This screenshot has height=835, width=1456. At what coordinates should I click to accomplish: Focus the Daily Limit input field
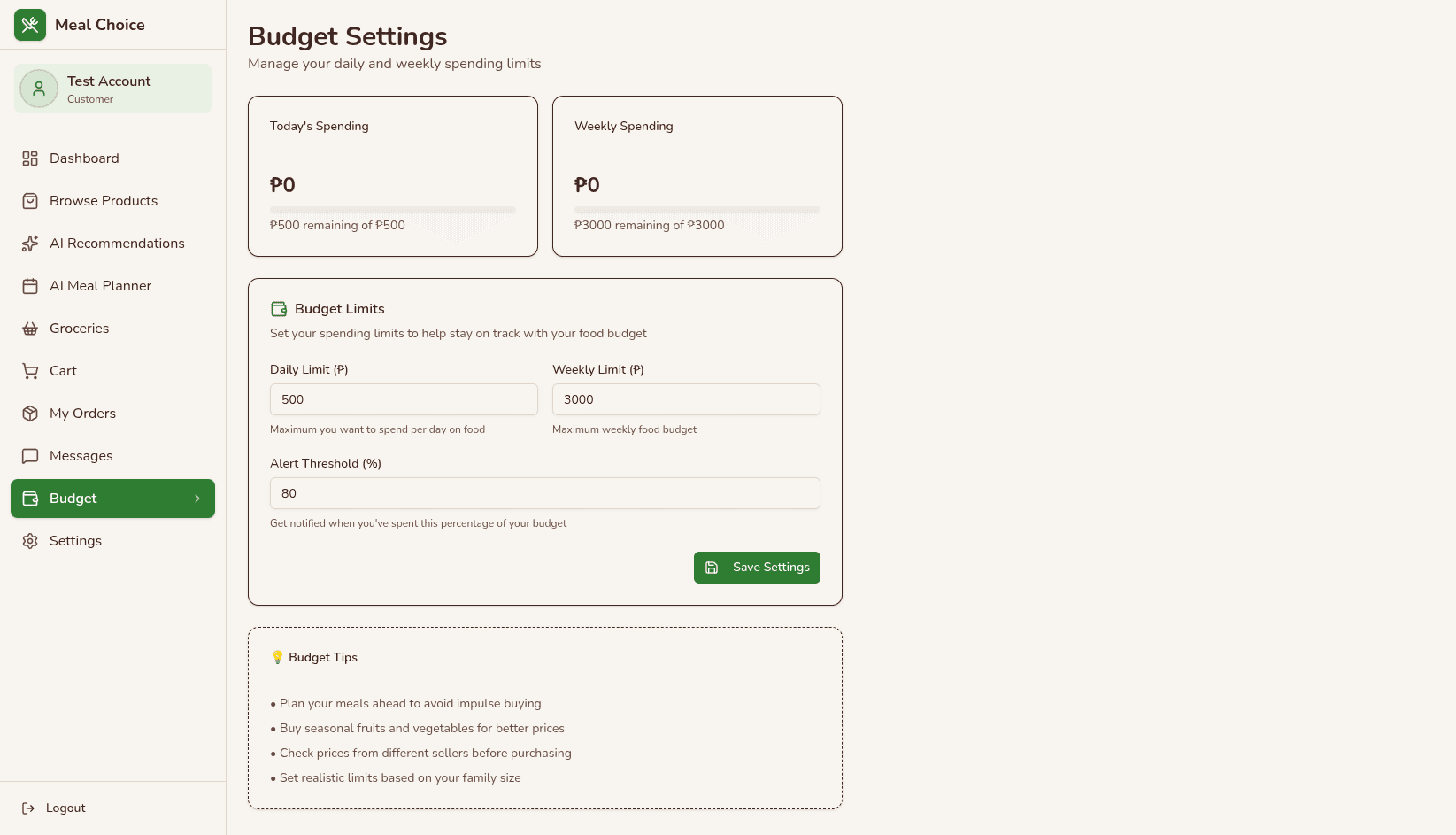[404, 399]
